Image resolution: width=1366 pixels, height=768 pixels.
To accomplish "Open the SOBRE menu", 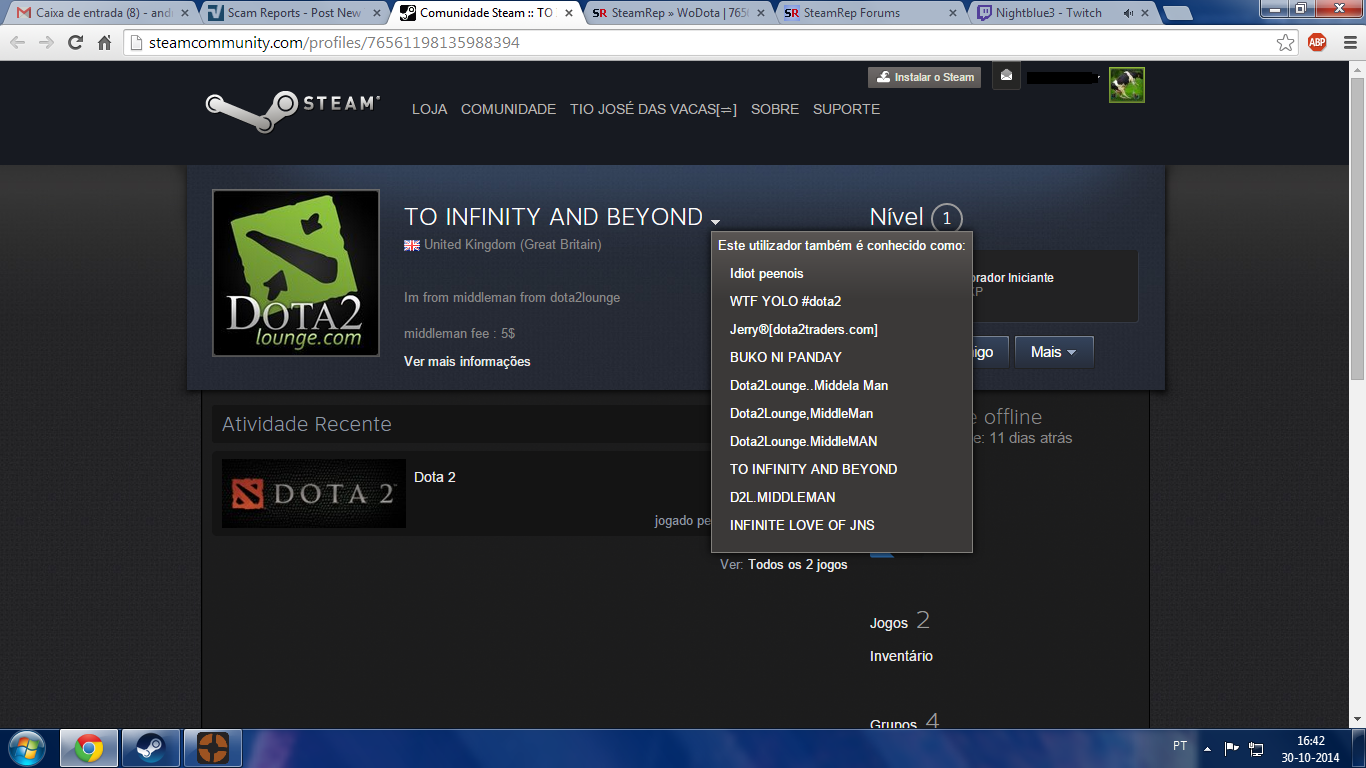I will coord(775,109).
